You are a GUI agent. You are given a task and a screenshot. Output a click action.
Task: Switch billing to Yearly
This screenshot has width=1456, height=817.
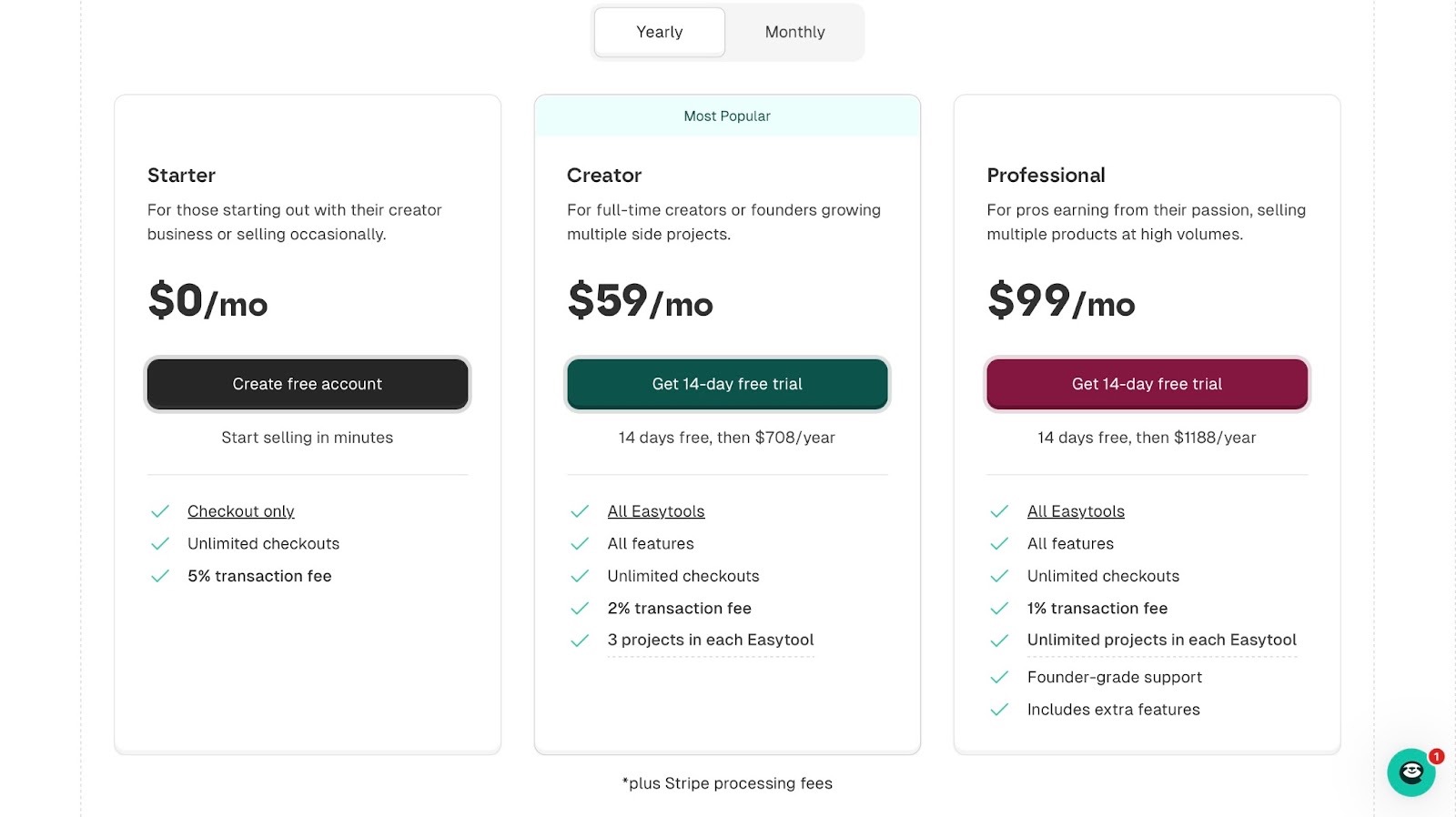pyautogui.click(x=660, y=32)
